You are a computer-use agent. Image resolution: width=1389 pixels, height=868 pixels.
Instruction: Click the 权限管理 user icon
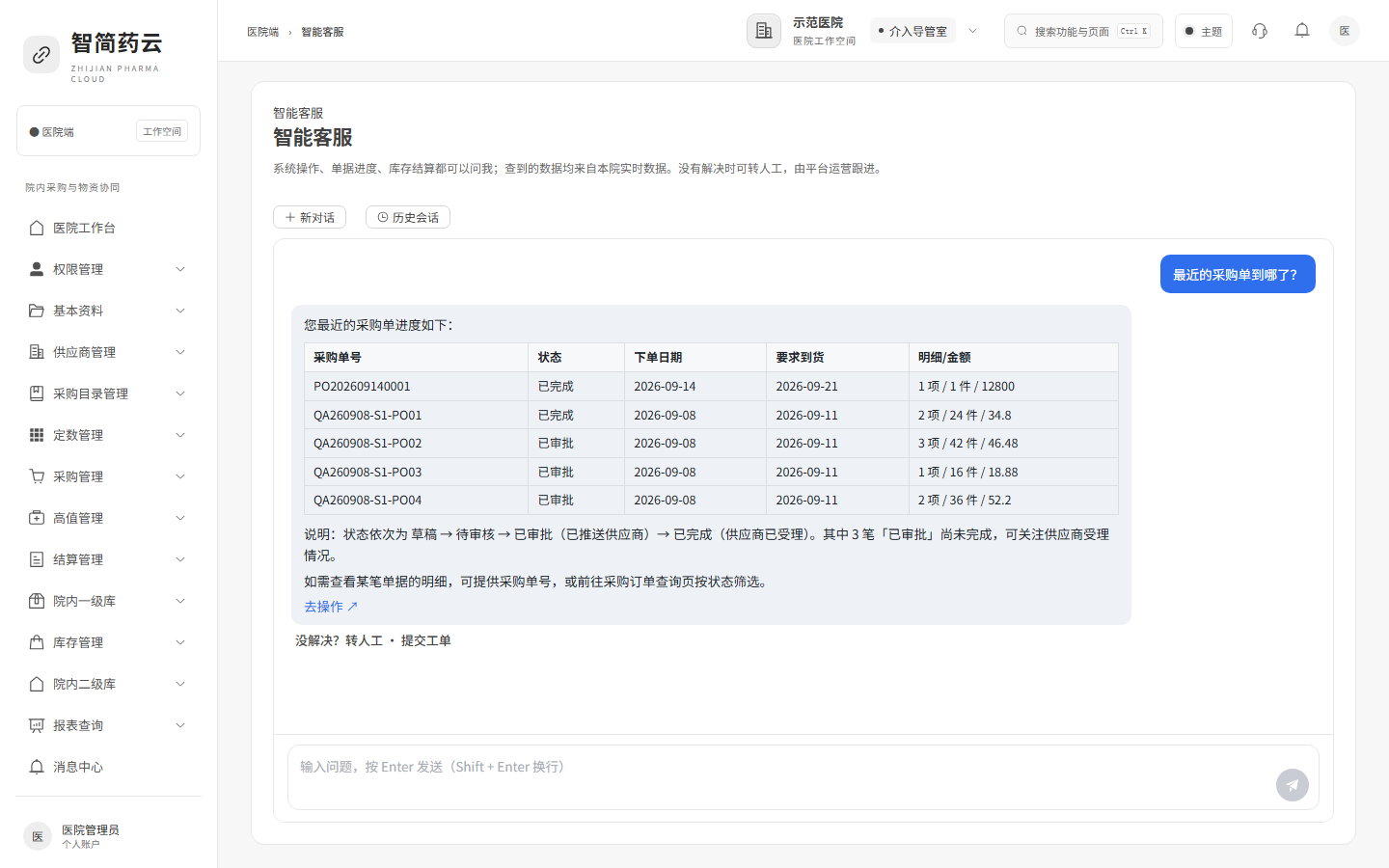[x=37, y=269]
